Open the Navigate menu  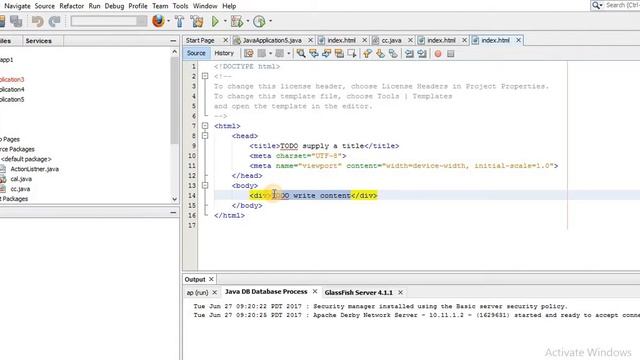coord(17,6)
